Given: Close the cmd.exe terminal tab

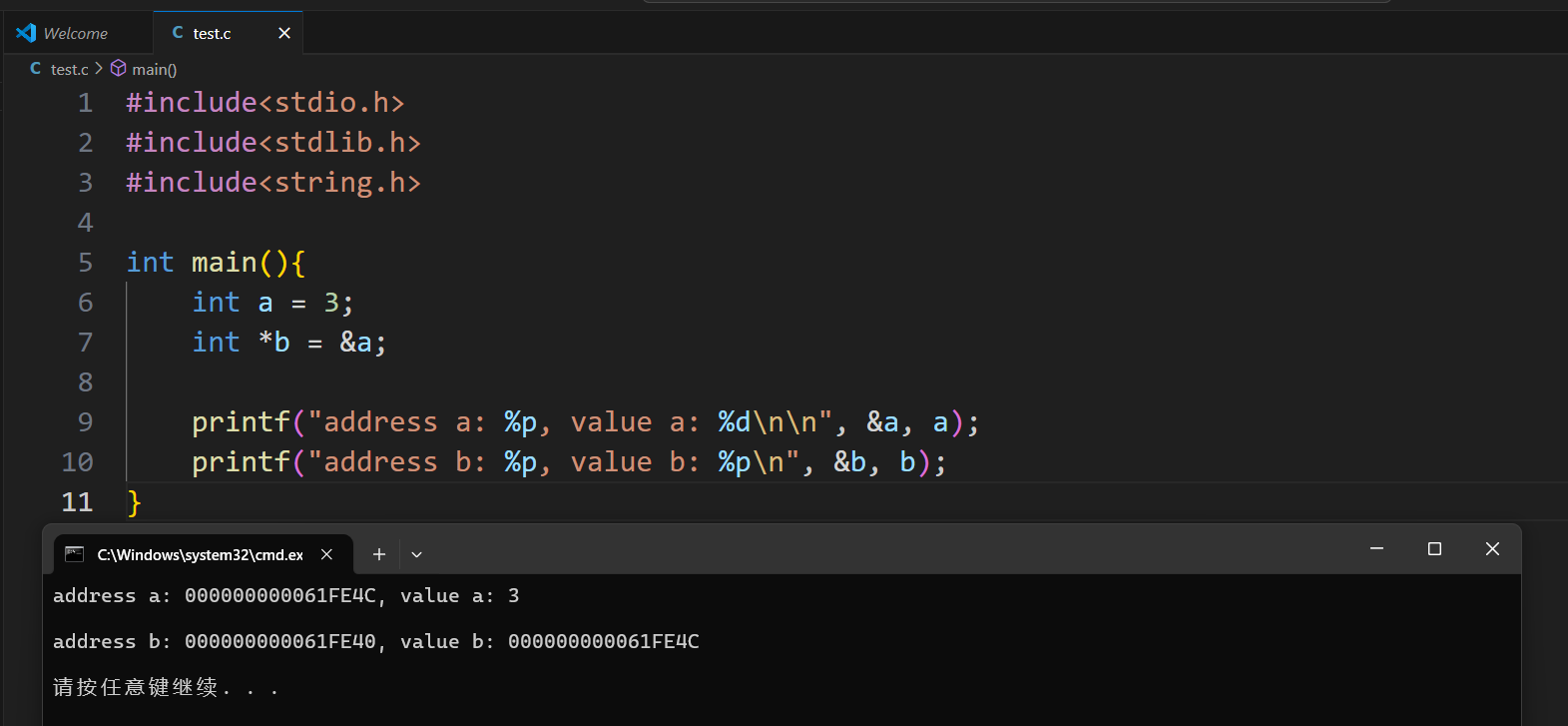Looking at the screenshot, I should [326, 554].
